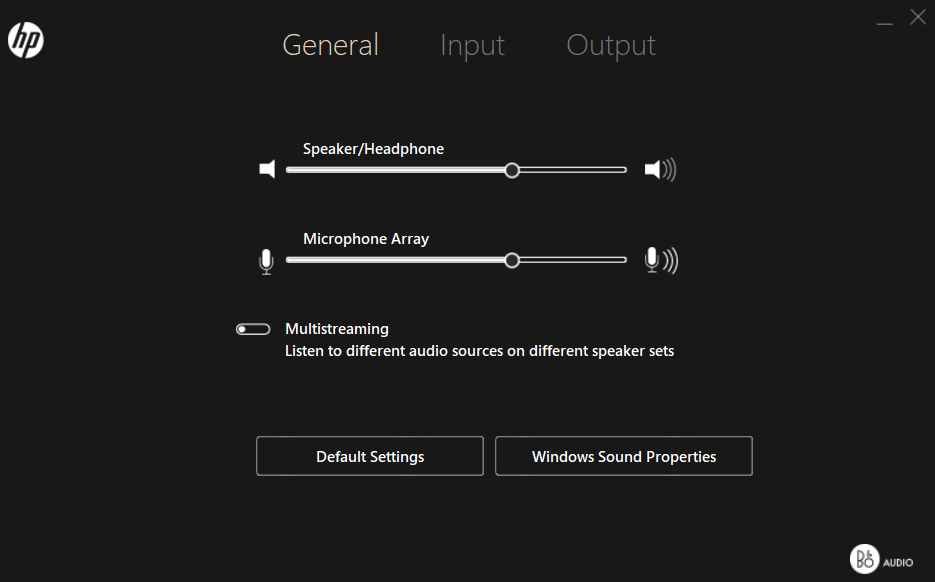Click the microphone slider track to lower level

[400, 259]
